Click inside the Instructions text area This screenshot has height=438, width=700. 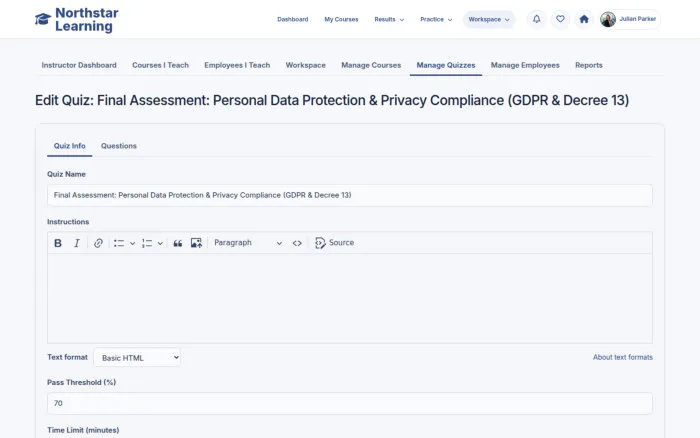pos(350,298)
